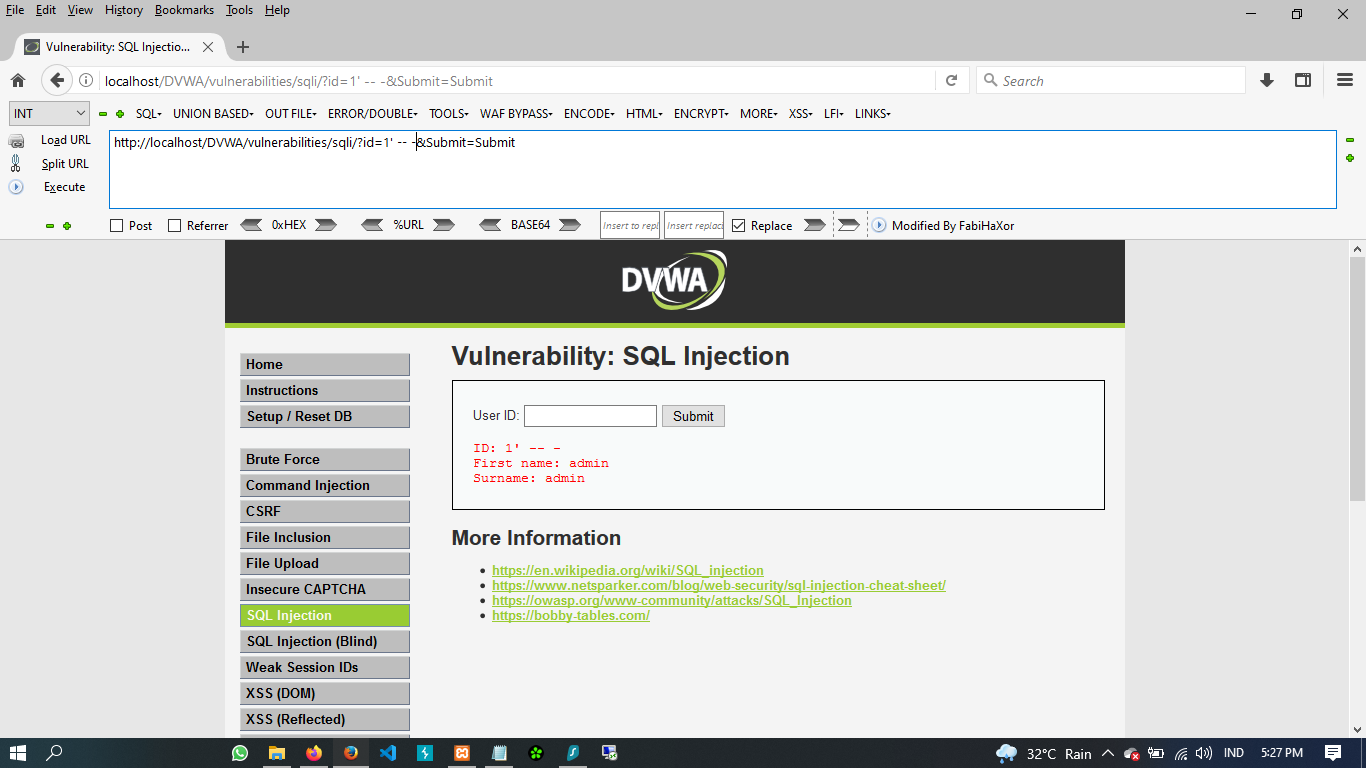Select the Vulnerability: SQL Injection tab
1366x768 pixels.
pyautogui.click(x=118, y=47)
